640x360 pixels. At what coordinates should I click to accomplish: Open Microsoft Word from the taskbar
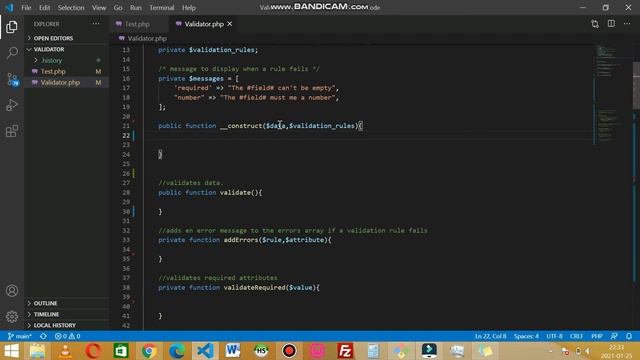tap(233, 351)
